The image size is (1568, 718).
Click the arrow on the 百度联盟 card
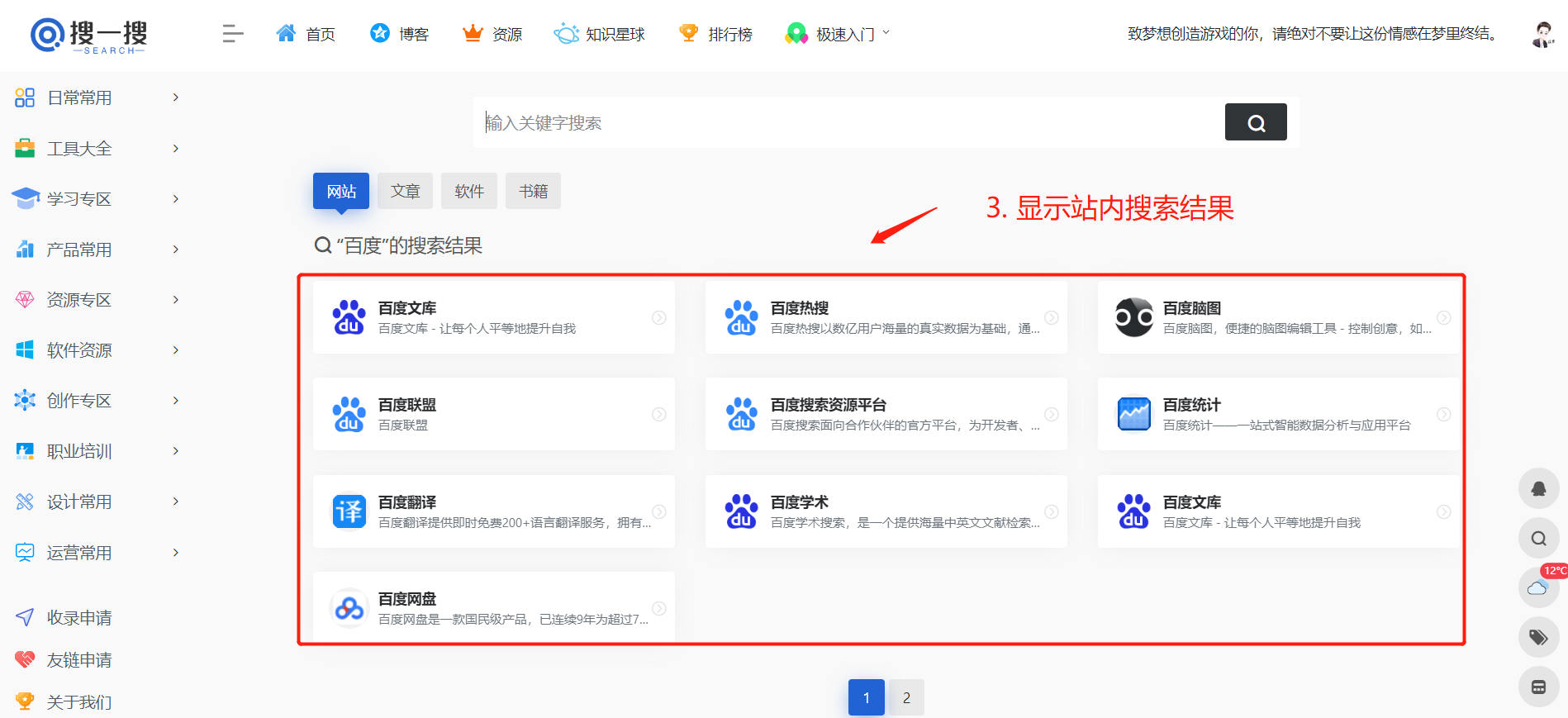659,414
